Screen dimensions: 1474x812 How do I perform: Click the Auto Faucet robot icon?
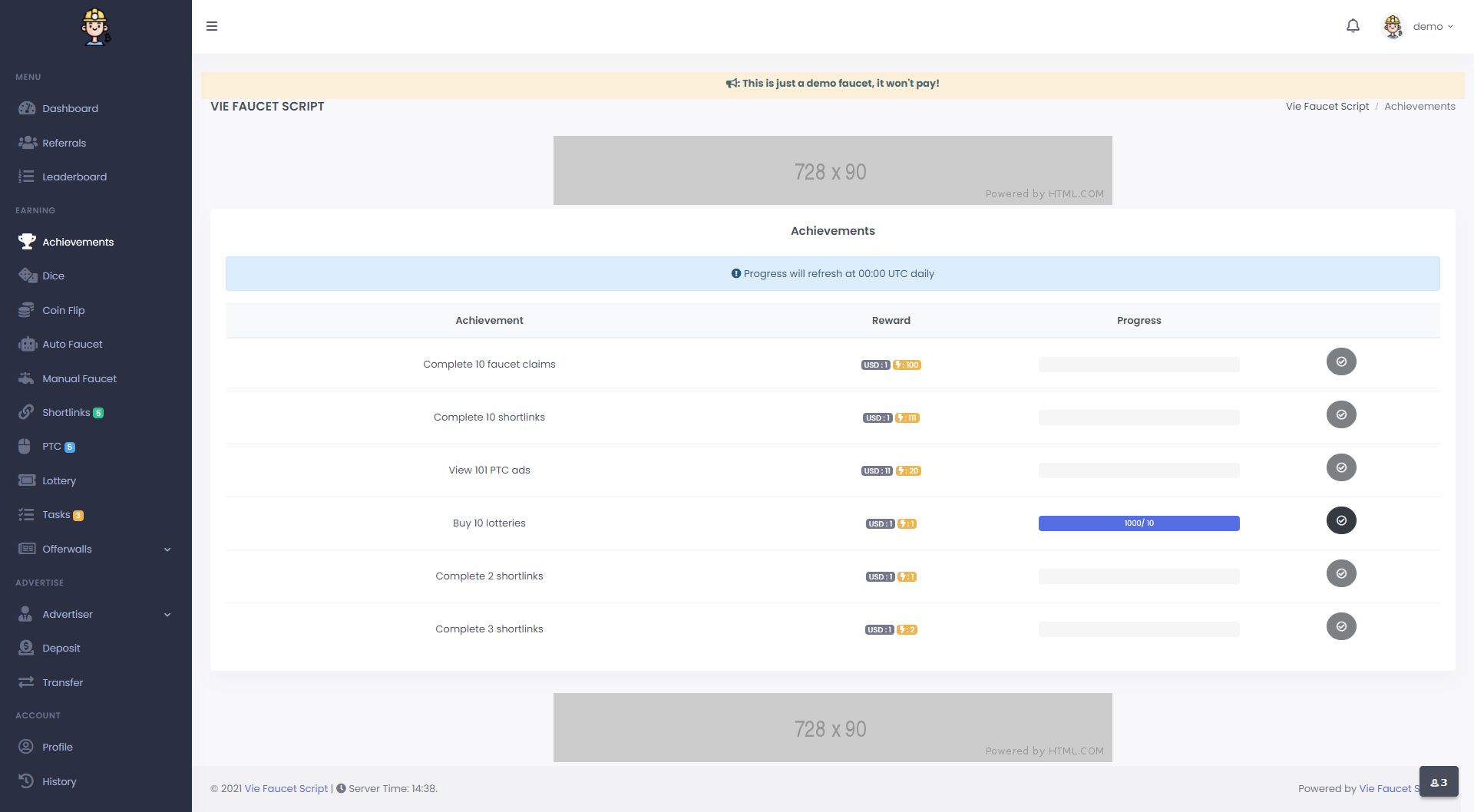28,345
